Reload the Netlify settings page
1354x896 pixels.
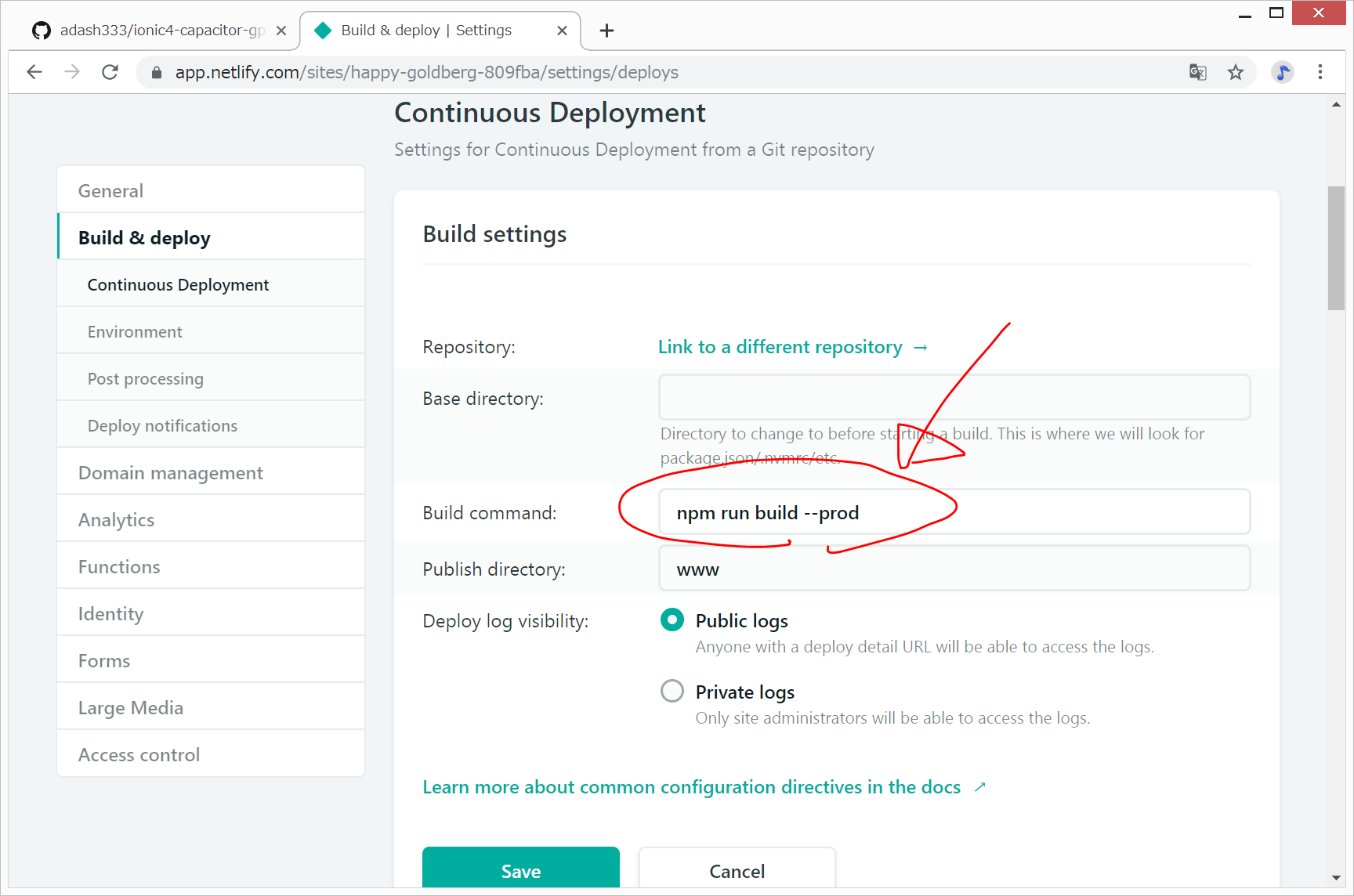pos(110,72)
